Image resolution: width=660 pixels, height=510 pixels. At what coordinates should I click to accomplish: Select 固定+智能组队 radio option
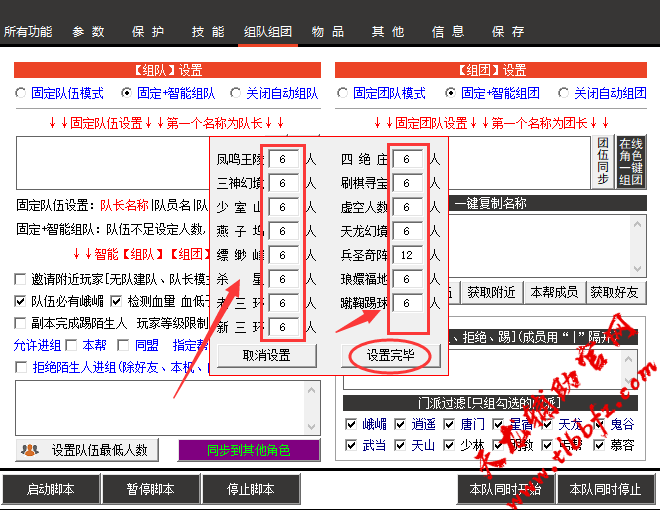pos(126,93)
